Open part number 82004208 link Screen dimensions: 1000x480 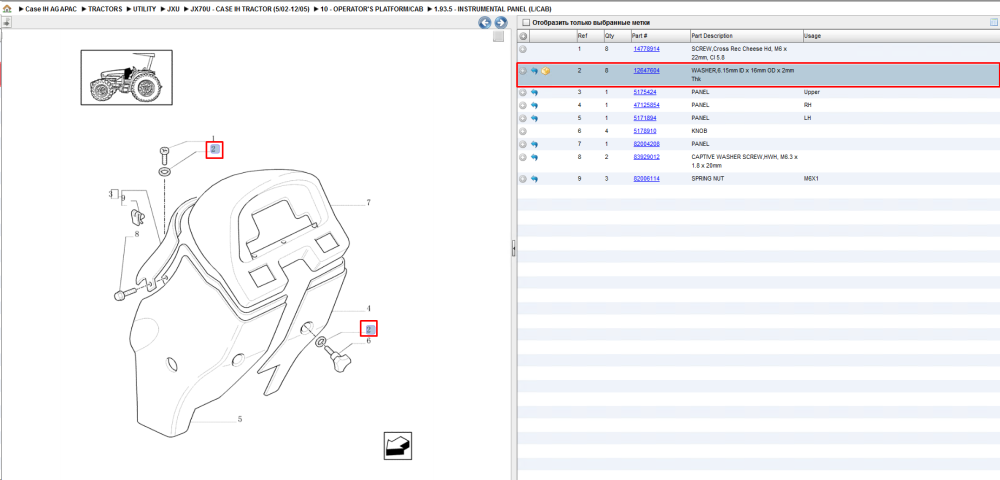pos(646,143)
